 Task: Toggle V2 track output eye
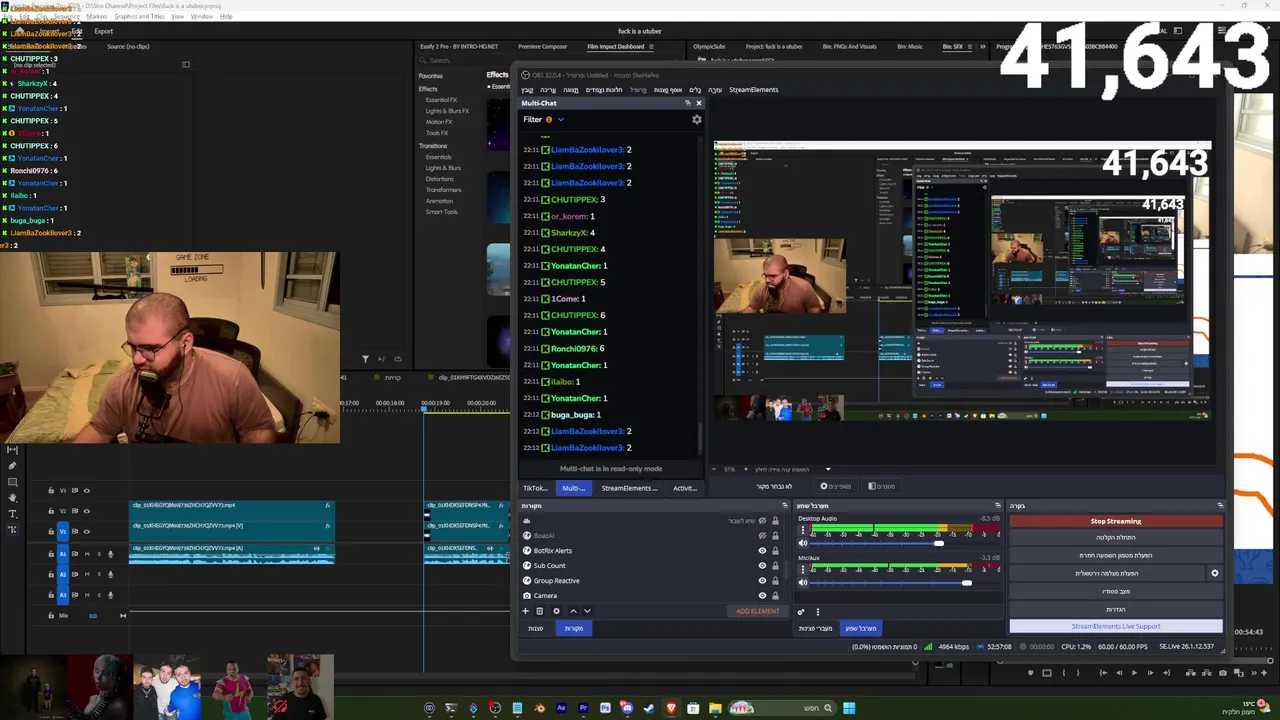pos(87,511)
